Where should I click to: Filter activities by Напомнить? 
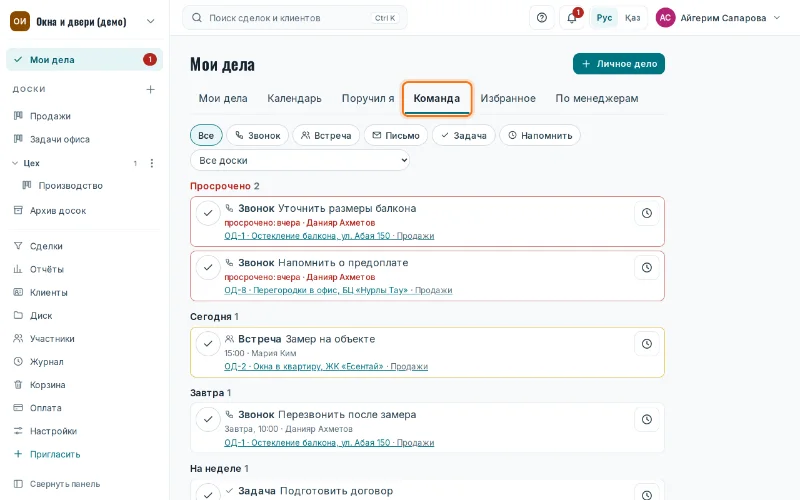click(540, 136)
